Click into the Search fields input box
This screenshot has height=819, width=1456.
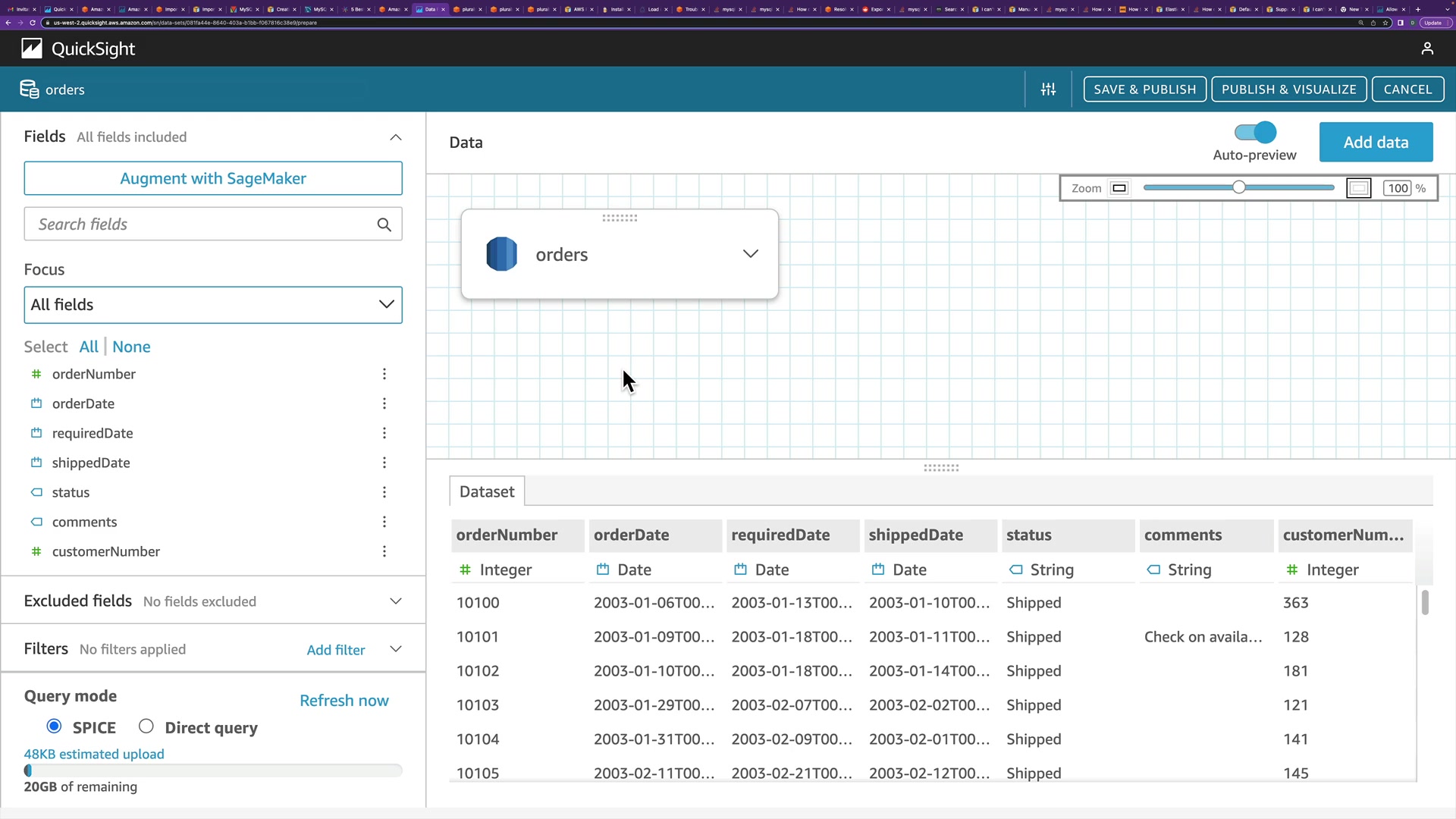(x=197, y=224)
